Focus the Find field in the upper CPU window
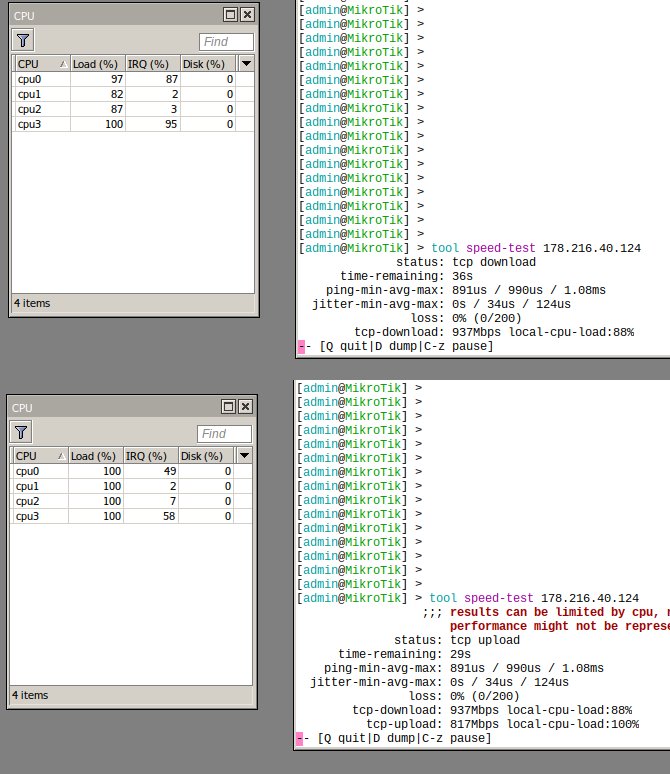This screenshot has width=670, height=774. click(x=227, y=42)
